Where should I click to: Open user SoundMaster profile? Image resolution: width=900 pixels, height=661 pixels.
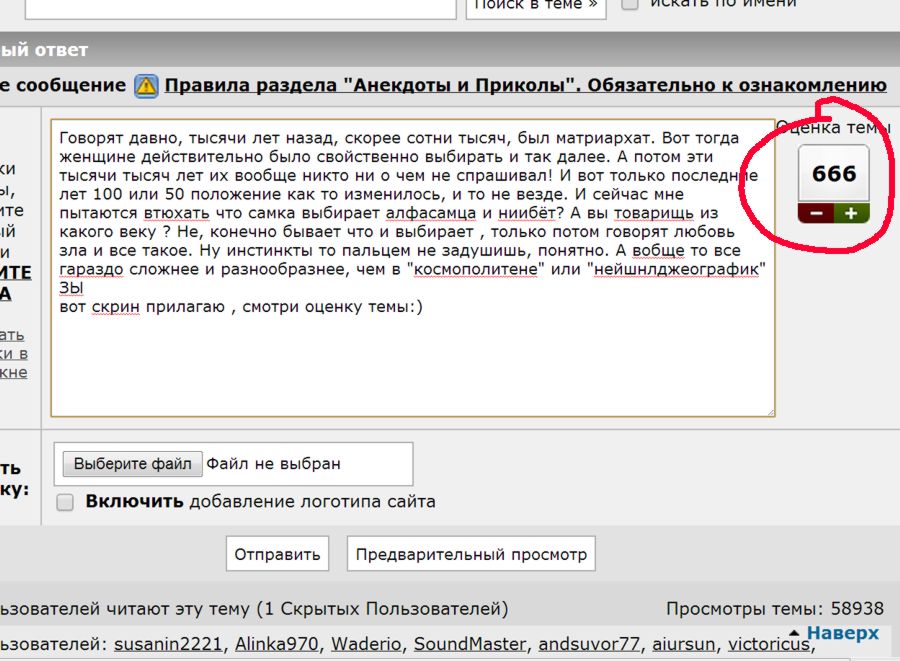(x=470, y=644)
